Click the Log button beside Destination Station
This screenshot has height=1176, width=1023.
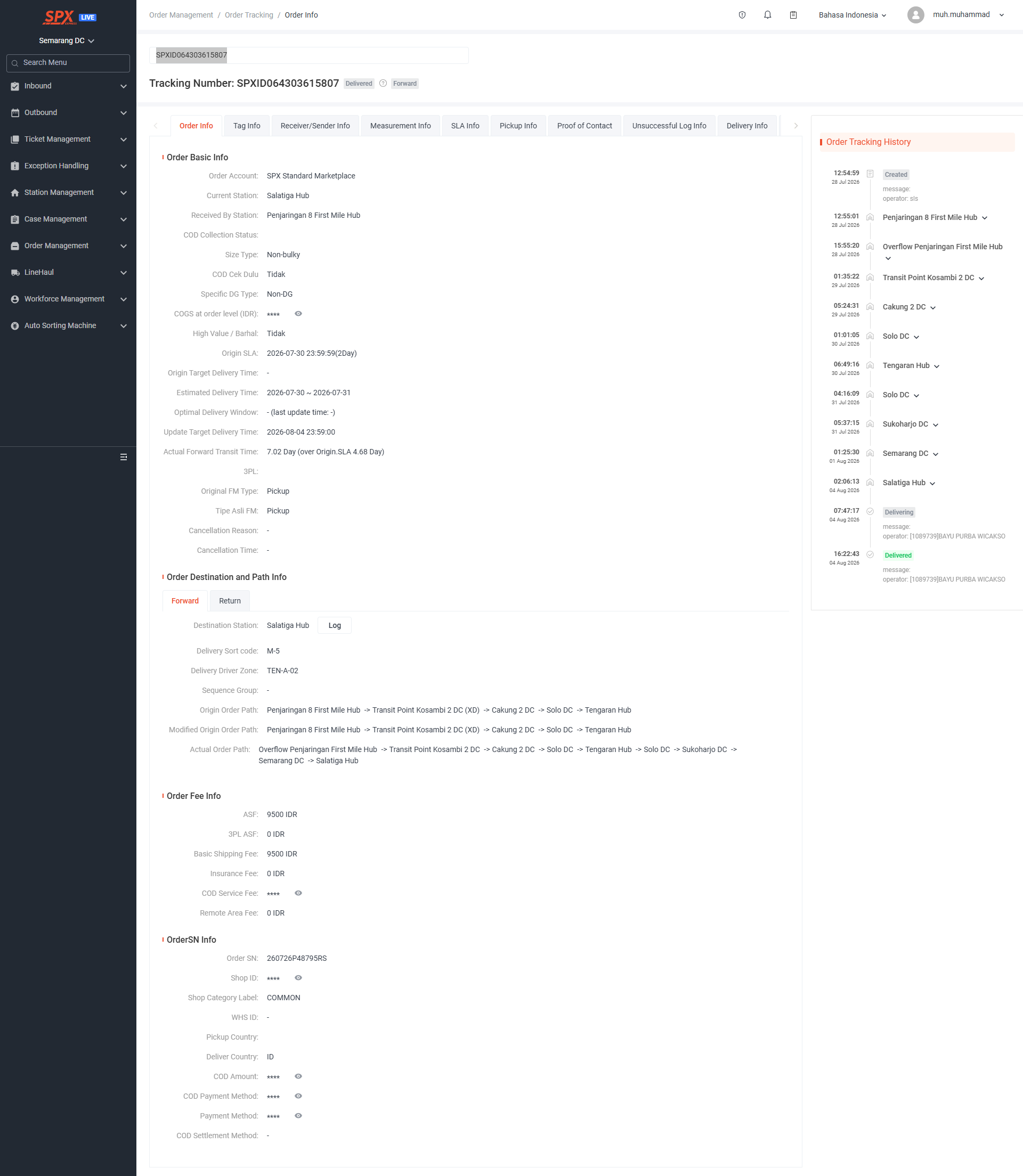coord(335,625)
